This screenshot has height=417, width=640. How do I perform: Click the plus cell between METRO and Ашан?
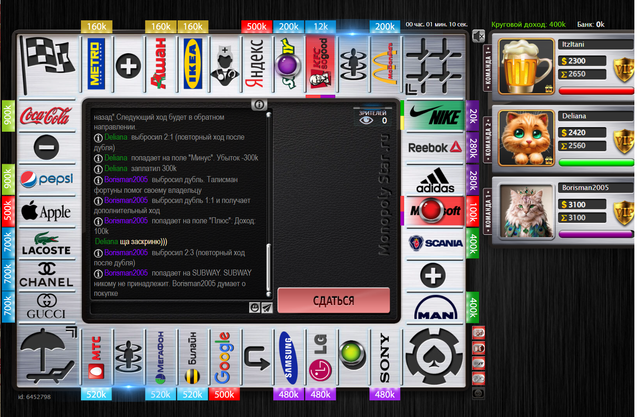pyautogui.click(x=128, y=65)
